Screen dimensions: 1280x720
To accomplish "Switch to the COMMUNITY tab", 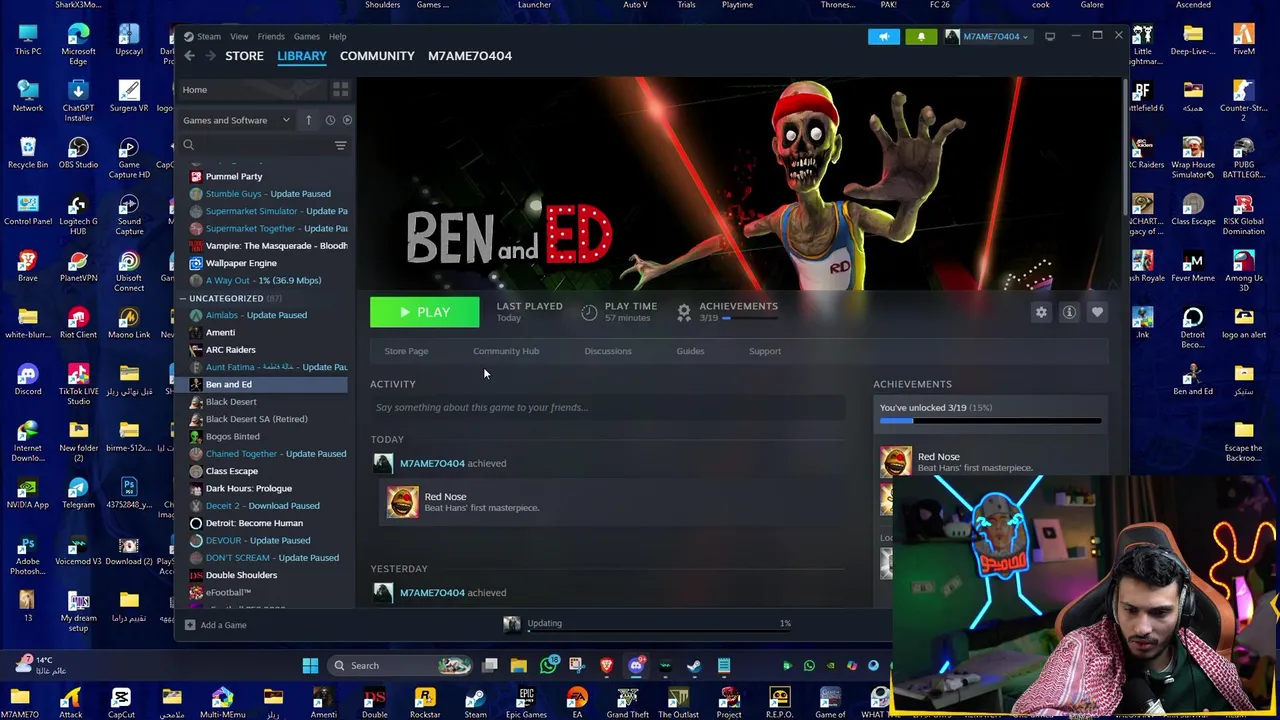I will (377, 56).
